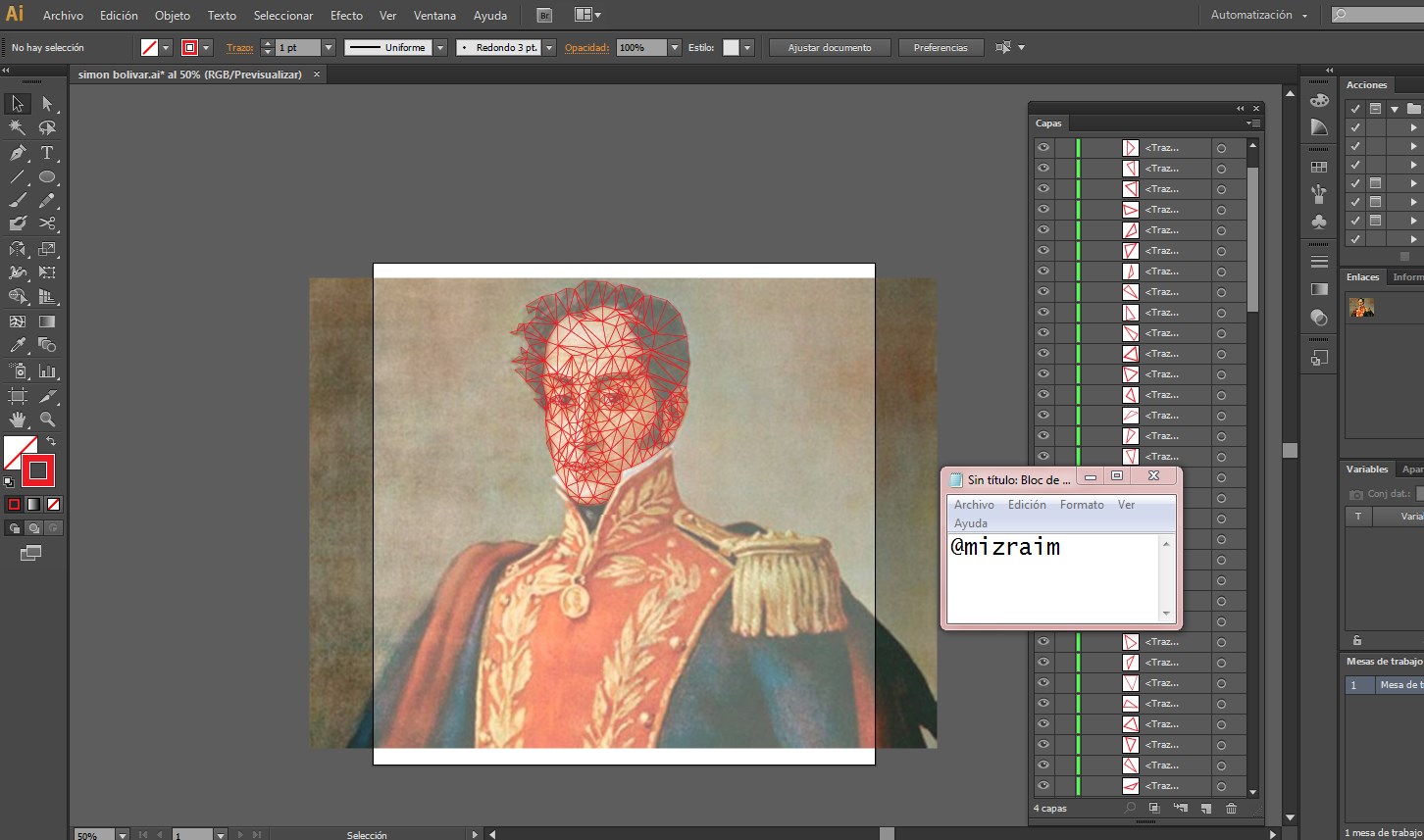The image size is (1424, 840).
Task: Create new layer via Capas panel icon
Action: (x=1205, y=809)
